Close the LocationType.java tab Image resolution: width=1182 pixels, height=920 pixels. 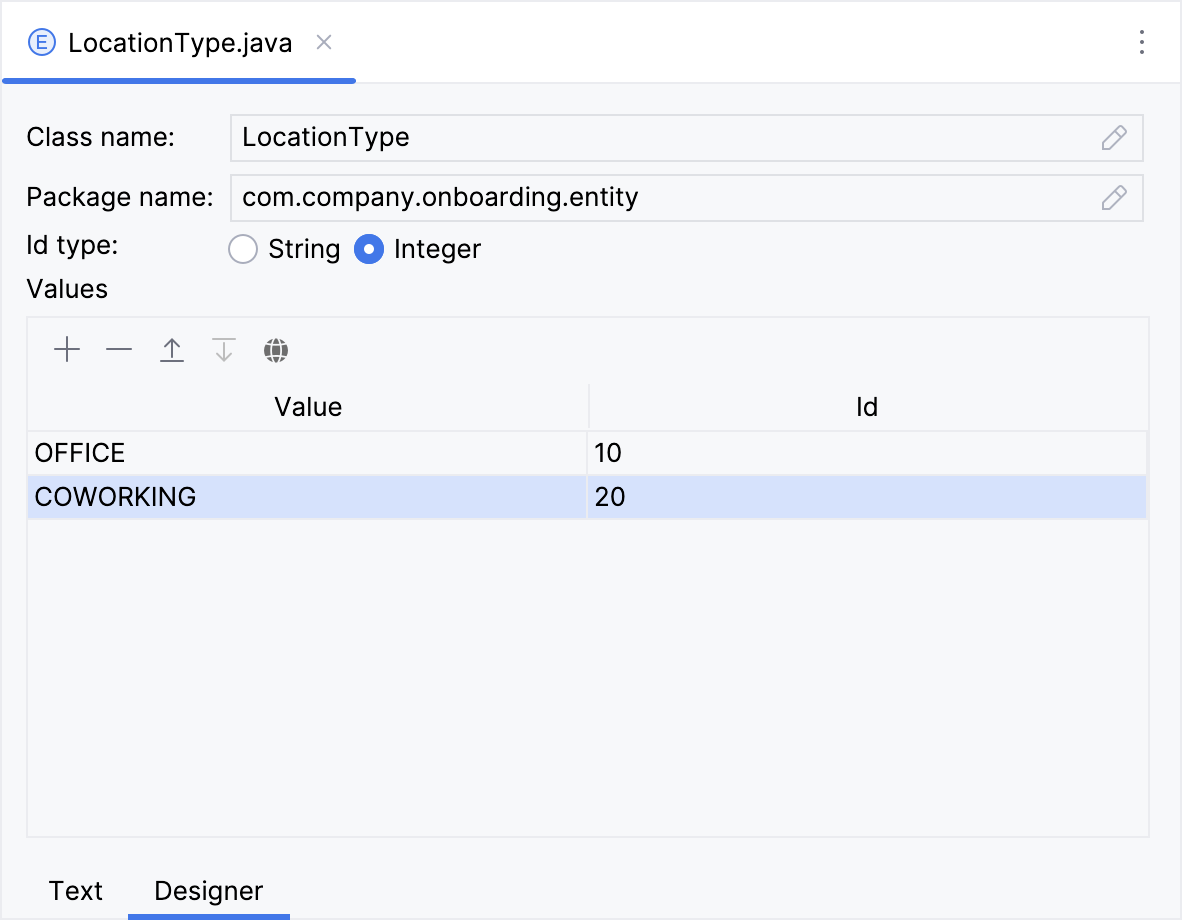(323, 43)
